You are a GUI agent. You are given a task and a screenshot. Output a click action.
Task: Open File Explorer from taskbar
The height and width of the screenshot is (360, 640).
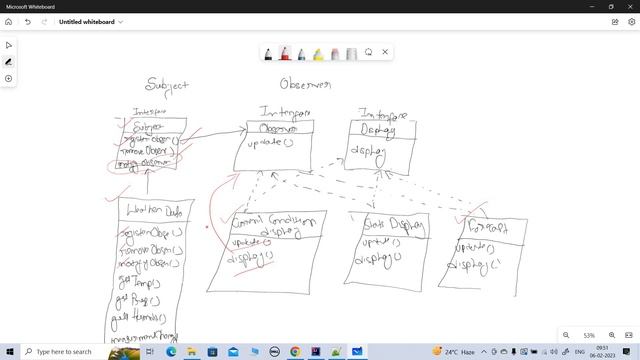point(191,351)
